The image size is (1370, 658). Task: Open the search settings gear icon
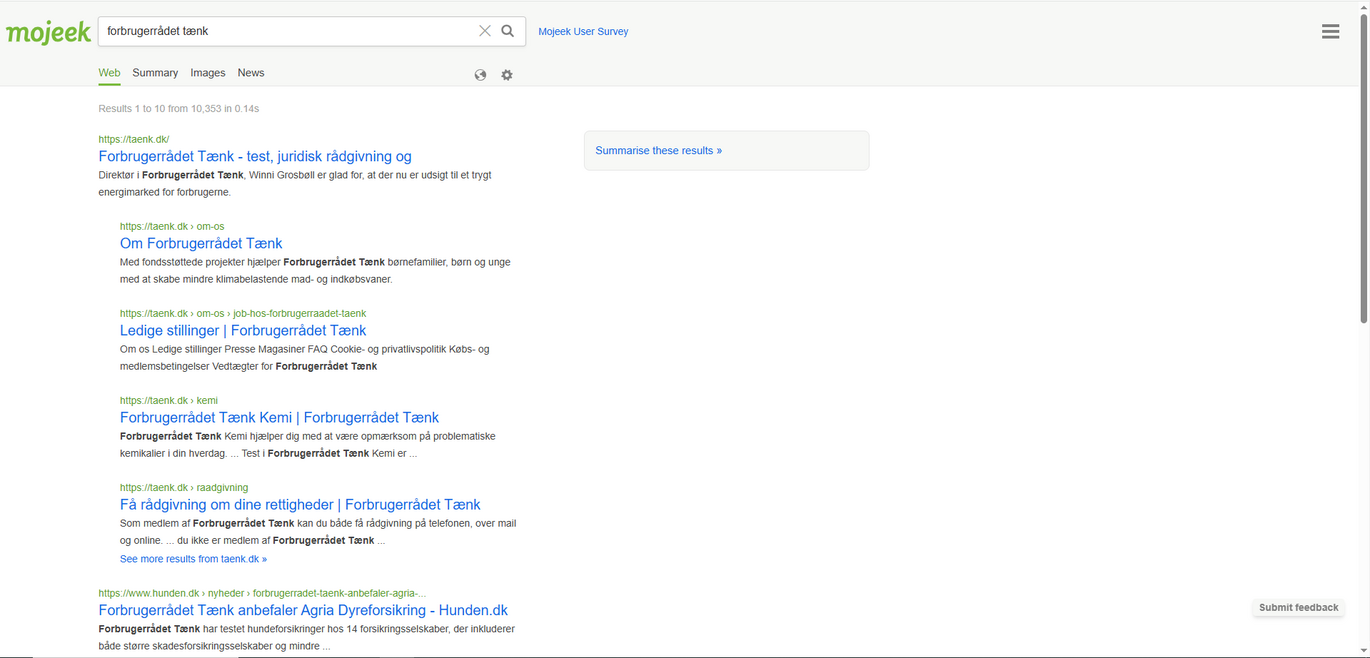tap(507, 75)
